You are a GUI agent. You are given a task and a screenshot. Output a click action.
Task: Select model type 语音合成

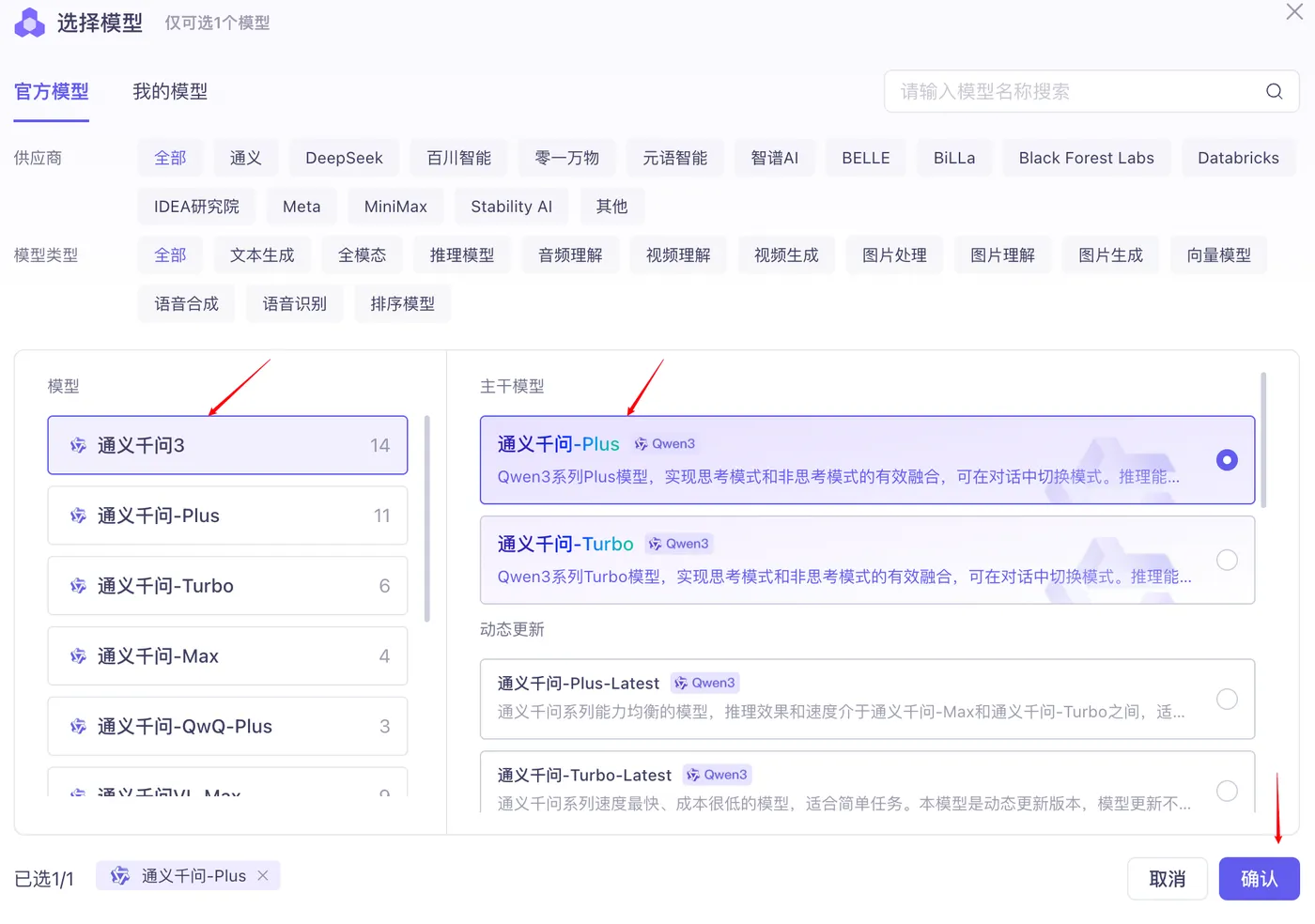pyautogui.click(x=186, y=304)
